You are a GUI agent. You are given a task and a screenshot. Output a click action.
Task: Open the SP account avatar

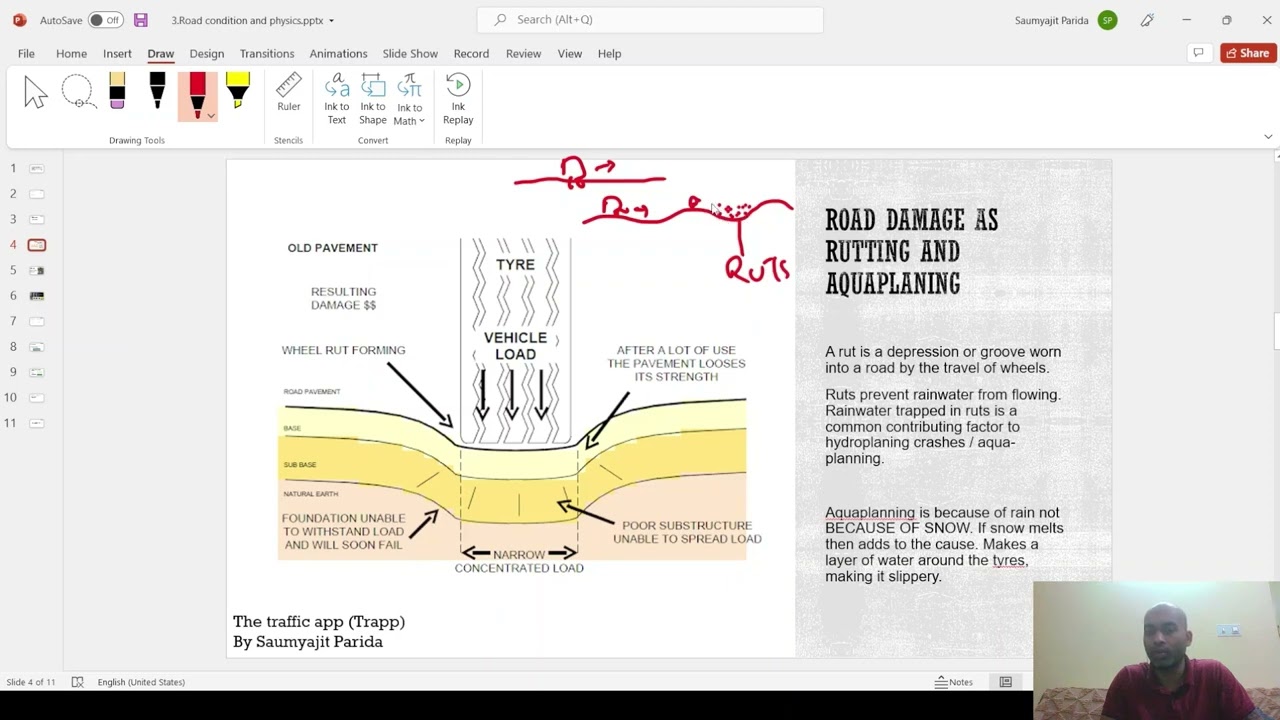tap(1107, 20)
